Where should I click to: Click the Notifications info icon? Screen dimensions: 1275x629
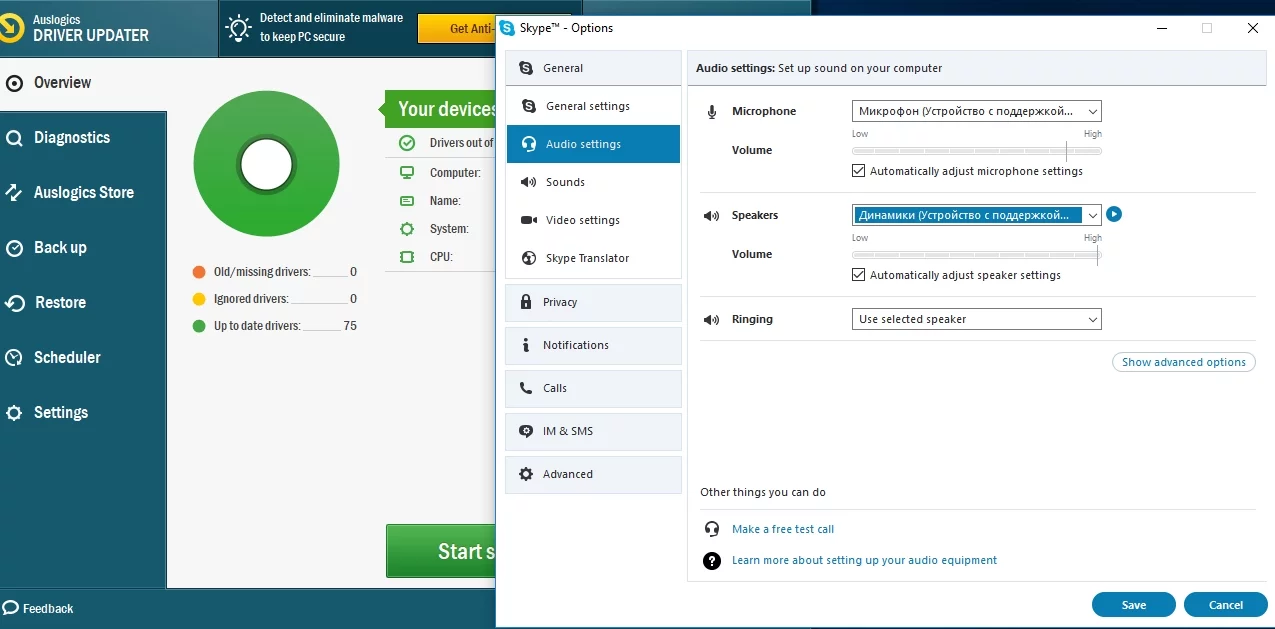[x=526, y=345]
